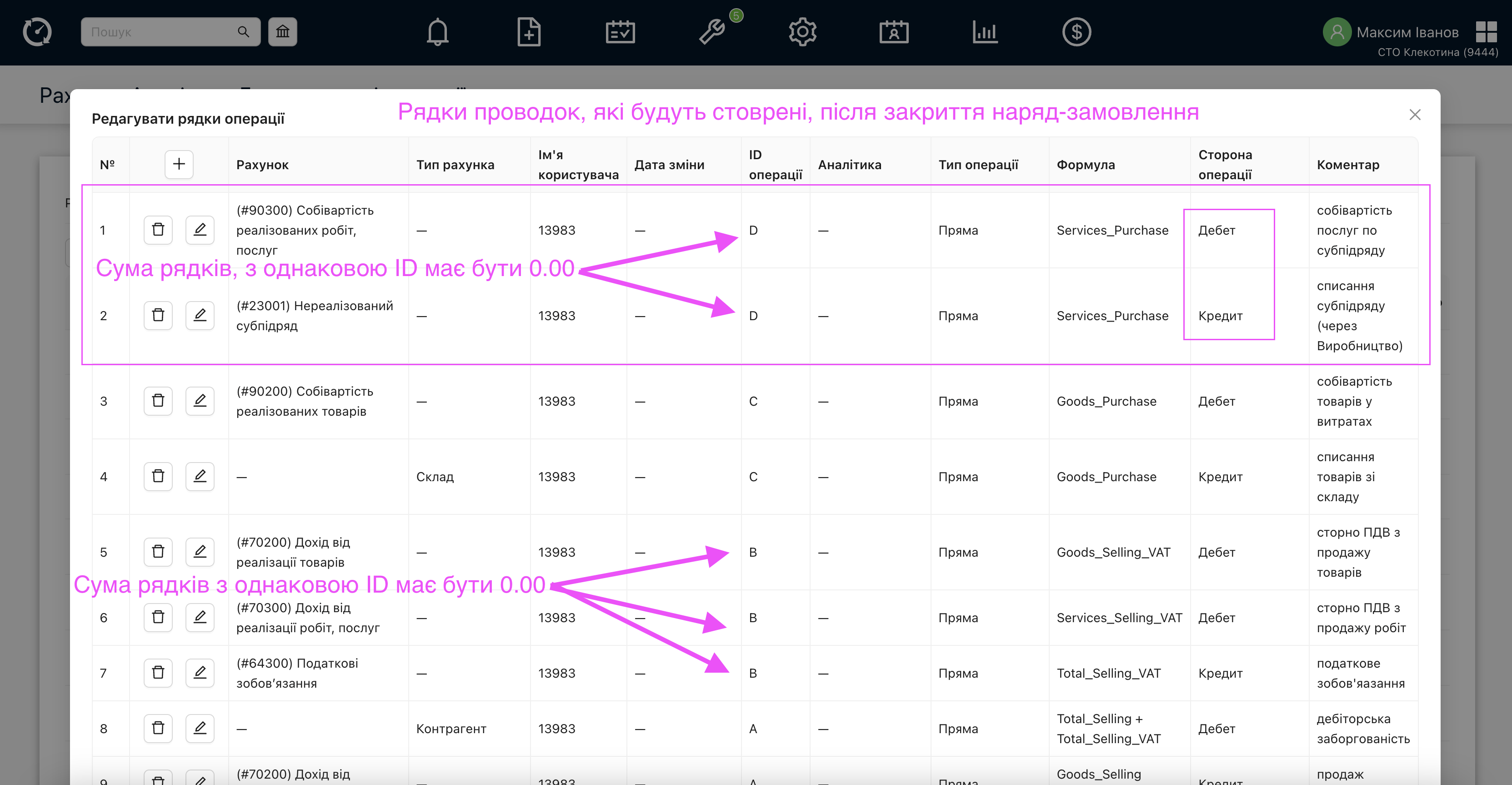The image size is (1512, 785).
Task: Add new operation row with plus button
Action: coord(179,164)
